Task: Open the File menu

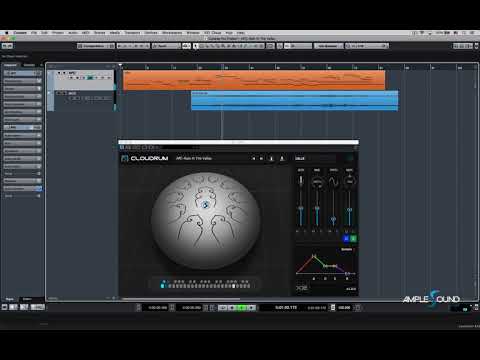Action: point(34,33)
